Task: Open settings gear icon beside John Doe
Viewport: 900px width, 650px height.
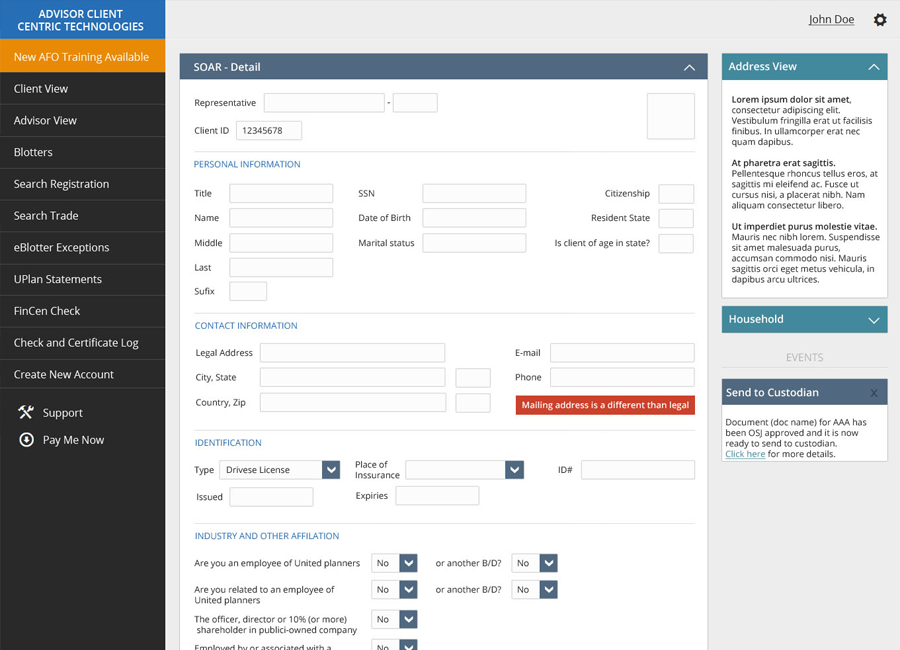Action: [x=880, y=20]
